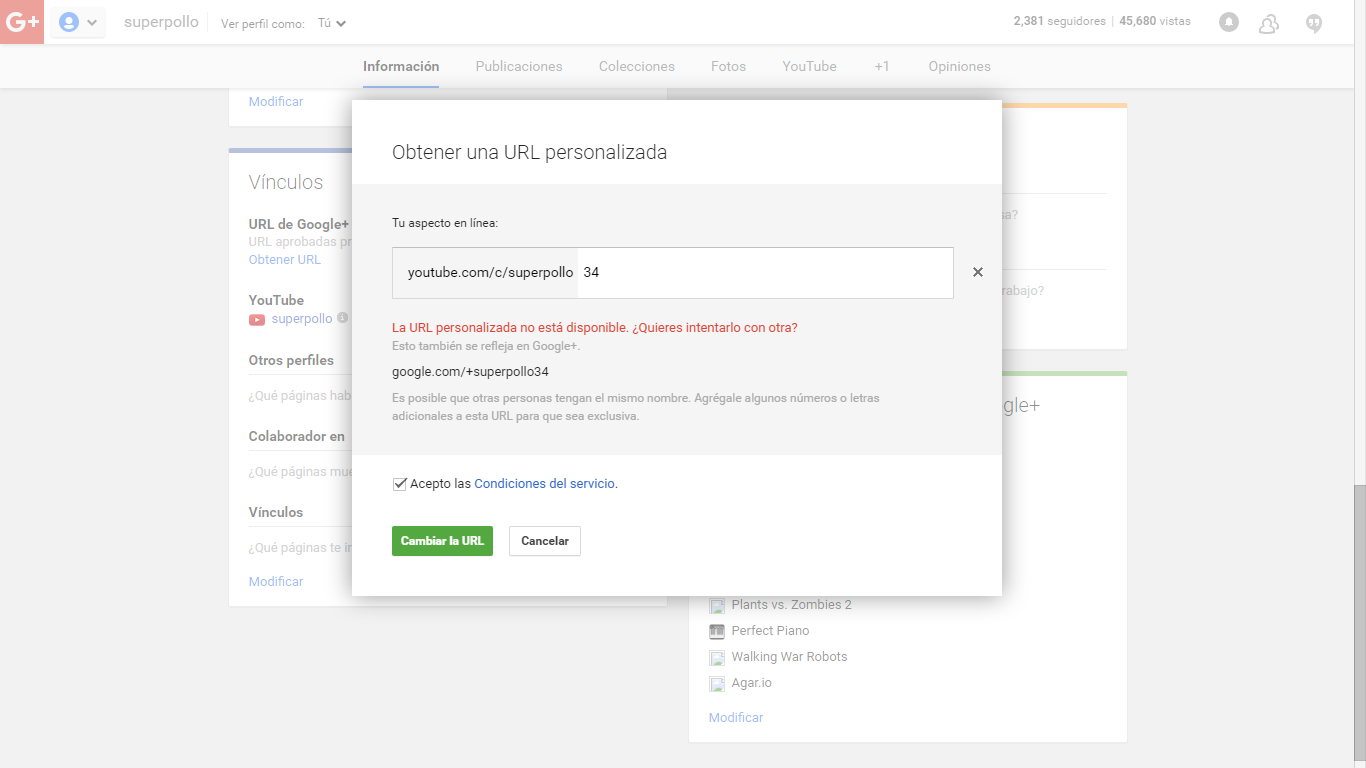Click the 'Colaborador en' heading
Viewport: 1366px width, 768px height.
297,436
